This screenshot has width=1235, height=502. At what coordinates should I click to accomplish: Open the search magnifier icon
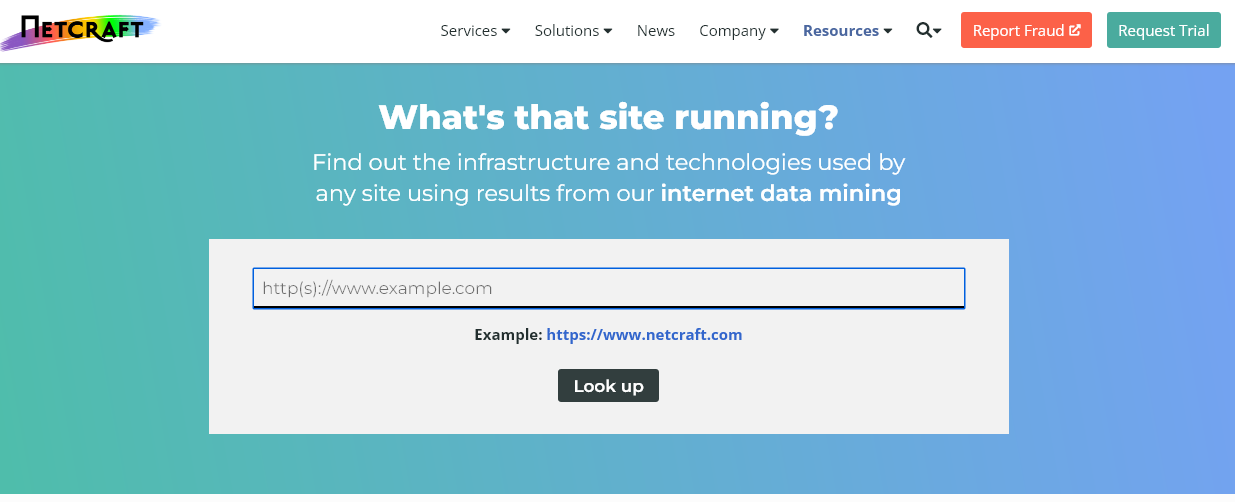click(929, 31)
